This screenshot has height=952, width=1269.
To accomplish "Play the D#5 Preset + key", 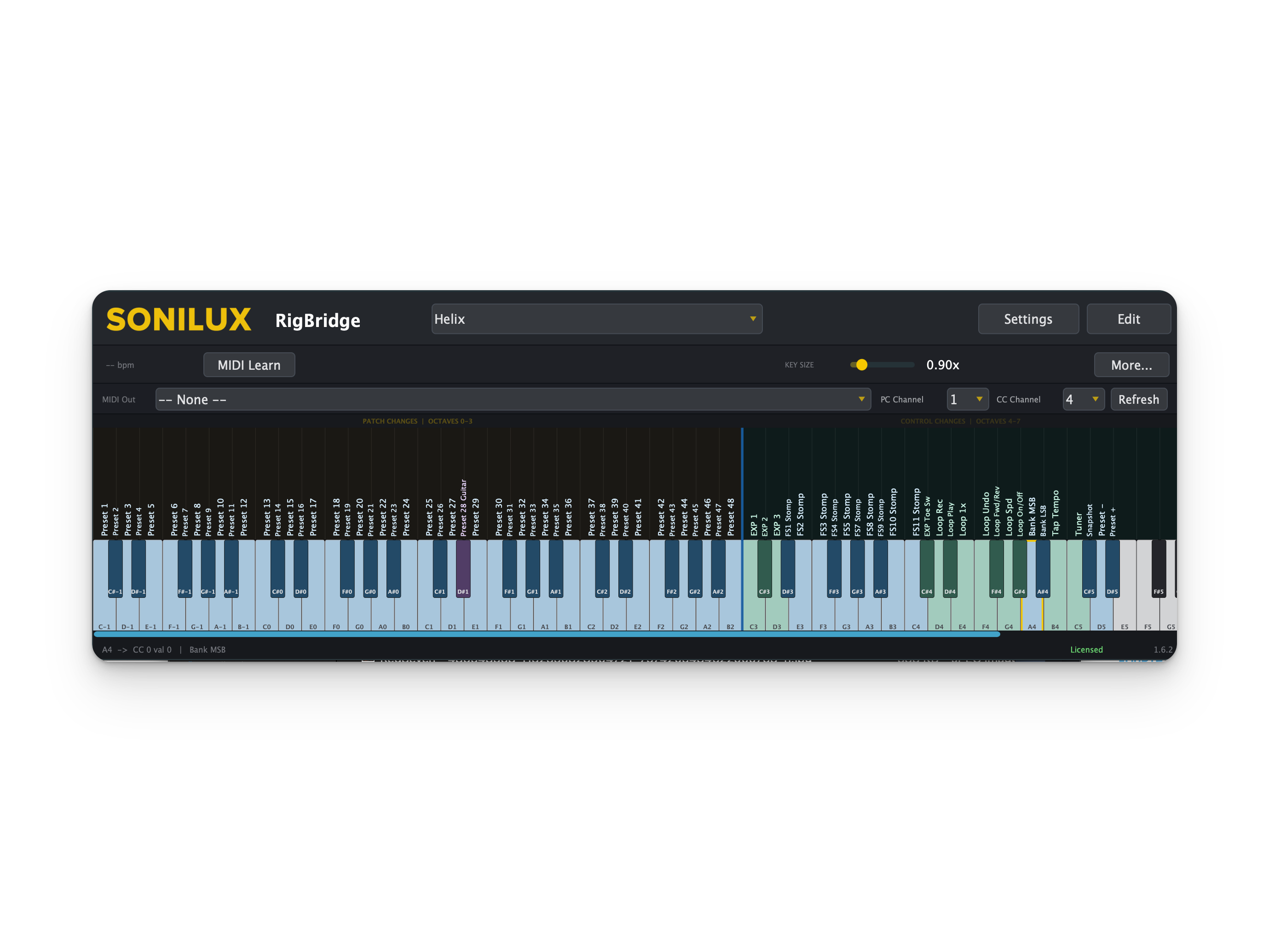I will click(1113, 568).
